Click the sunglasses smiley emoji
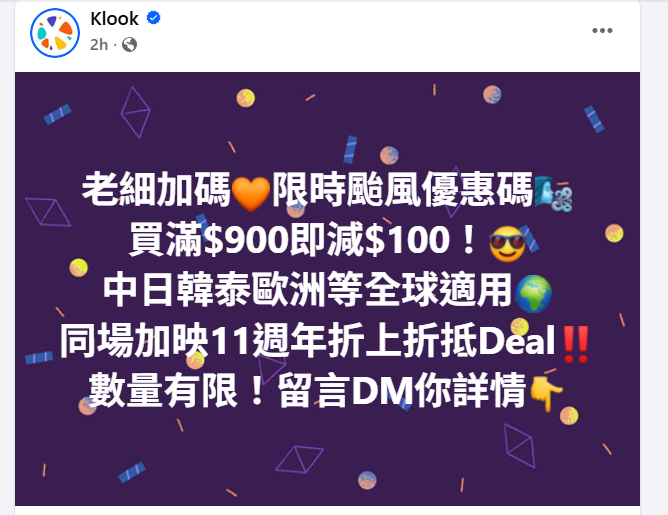Viewport: 668px width, 515px height. click(x=507, y=243)
